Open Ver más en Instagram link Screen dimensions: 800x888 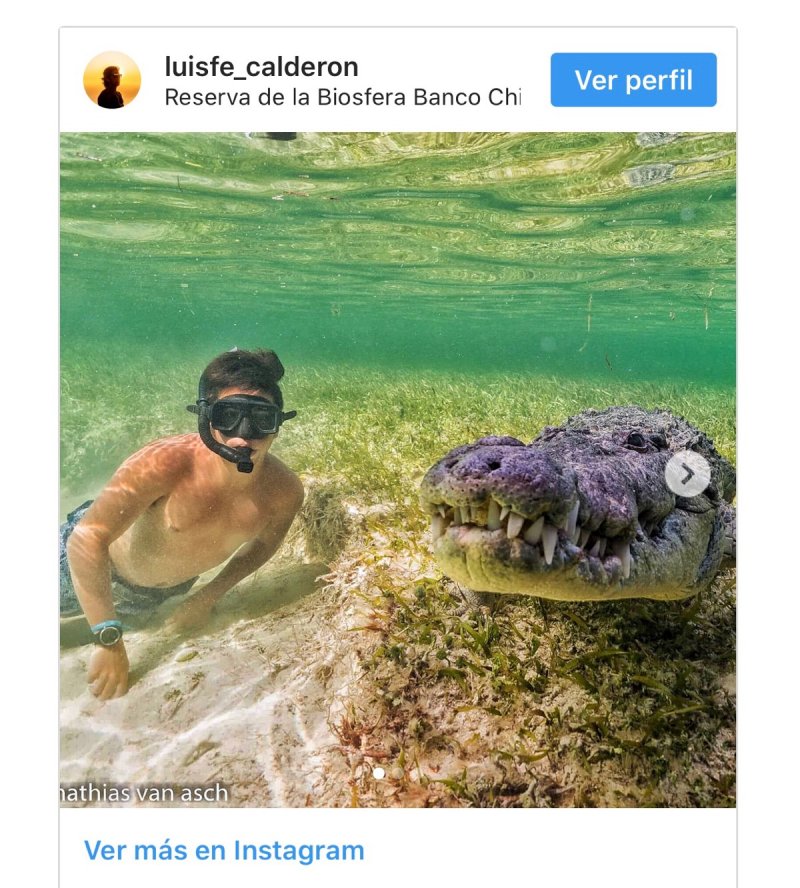(224, 851)
